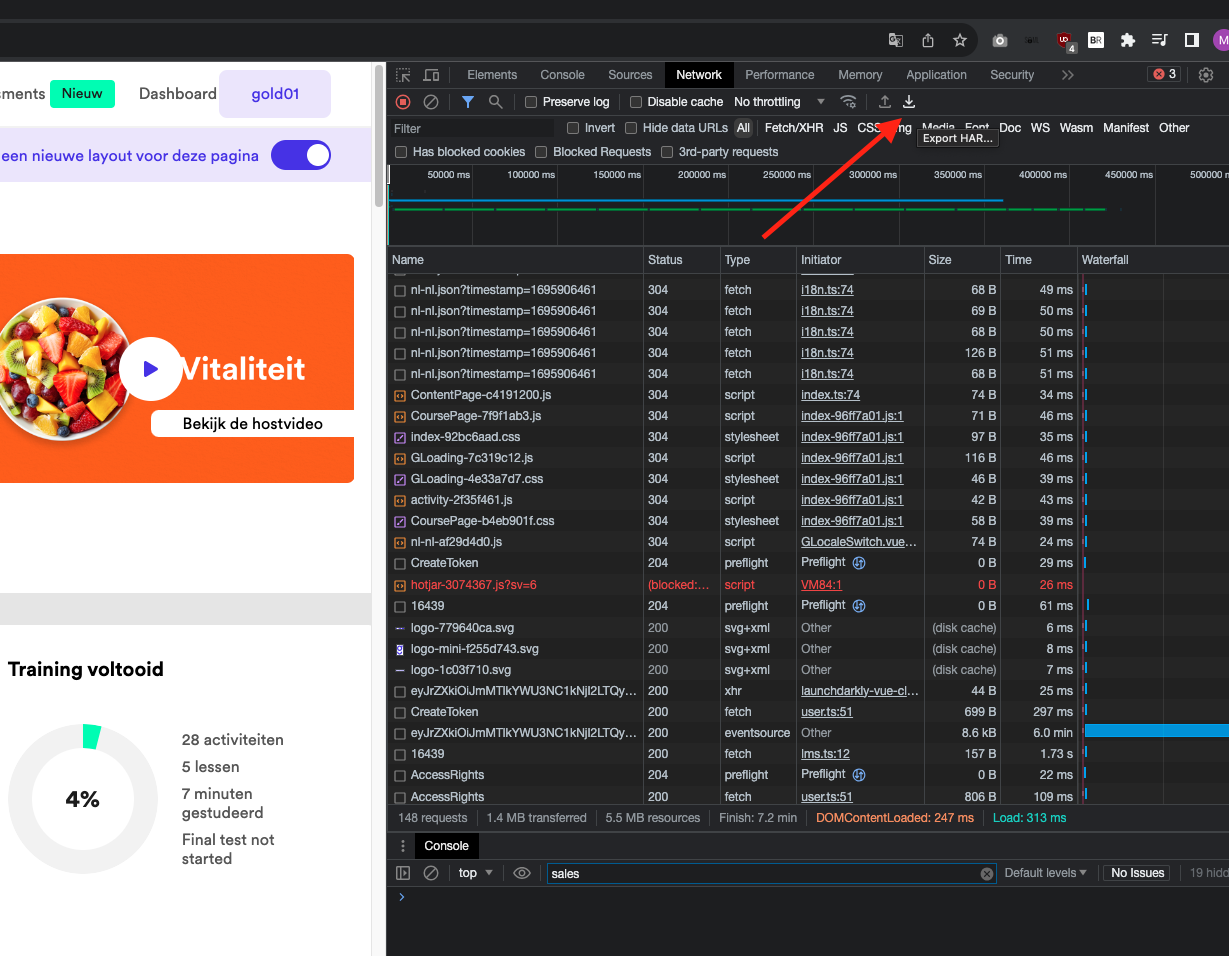
Task: Click the No Issues button
Action: [x=1138, y=873]
